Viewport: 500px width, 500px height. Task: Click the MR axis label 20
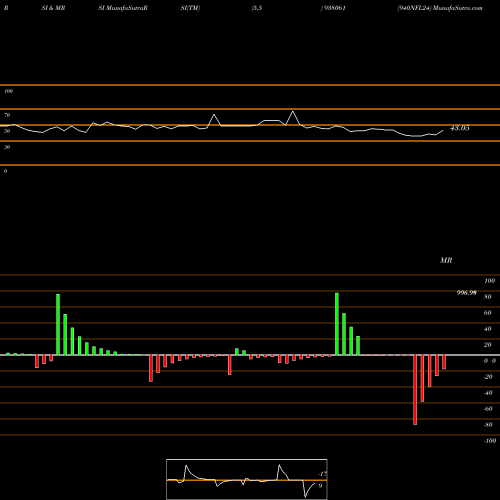(x=487, y=345)
